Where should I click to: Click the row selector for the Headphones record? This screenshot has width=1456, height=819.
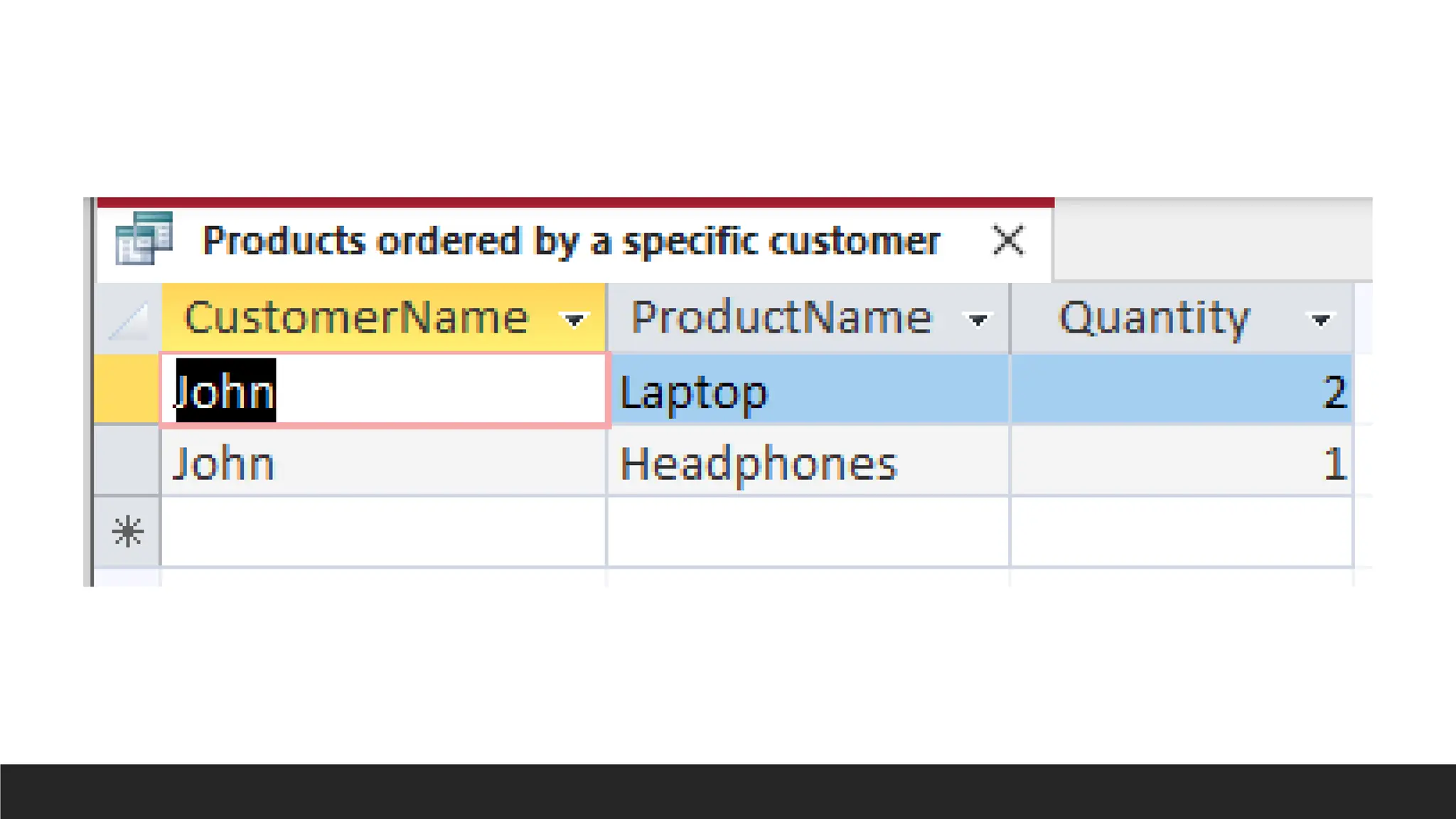[127, 462]
